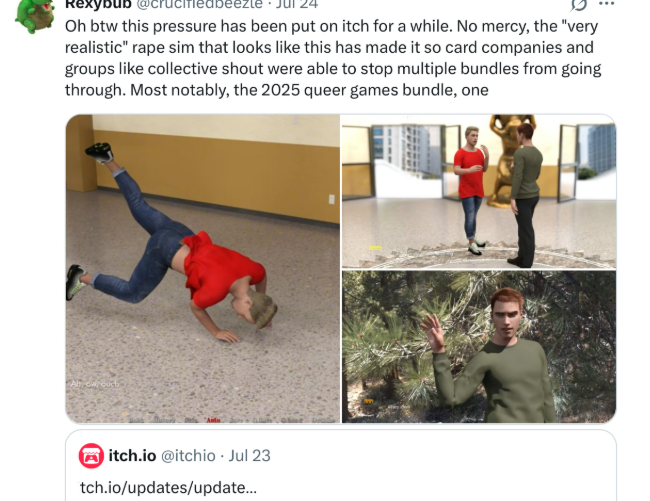
Task: Open the three-dot more options menu
Action: click(x=606, y=4)
